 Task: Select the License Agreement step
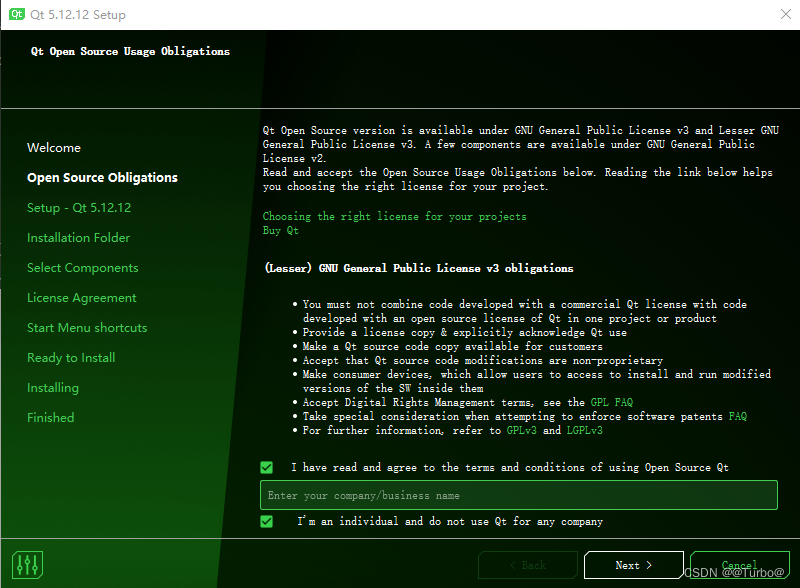[x=82, y=298]
